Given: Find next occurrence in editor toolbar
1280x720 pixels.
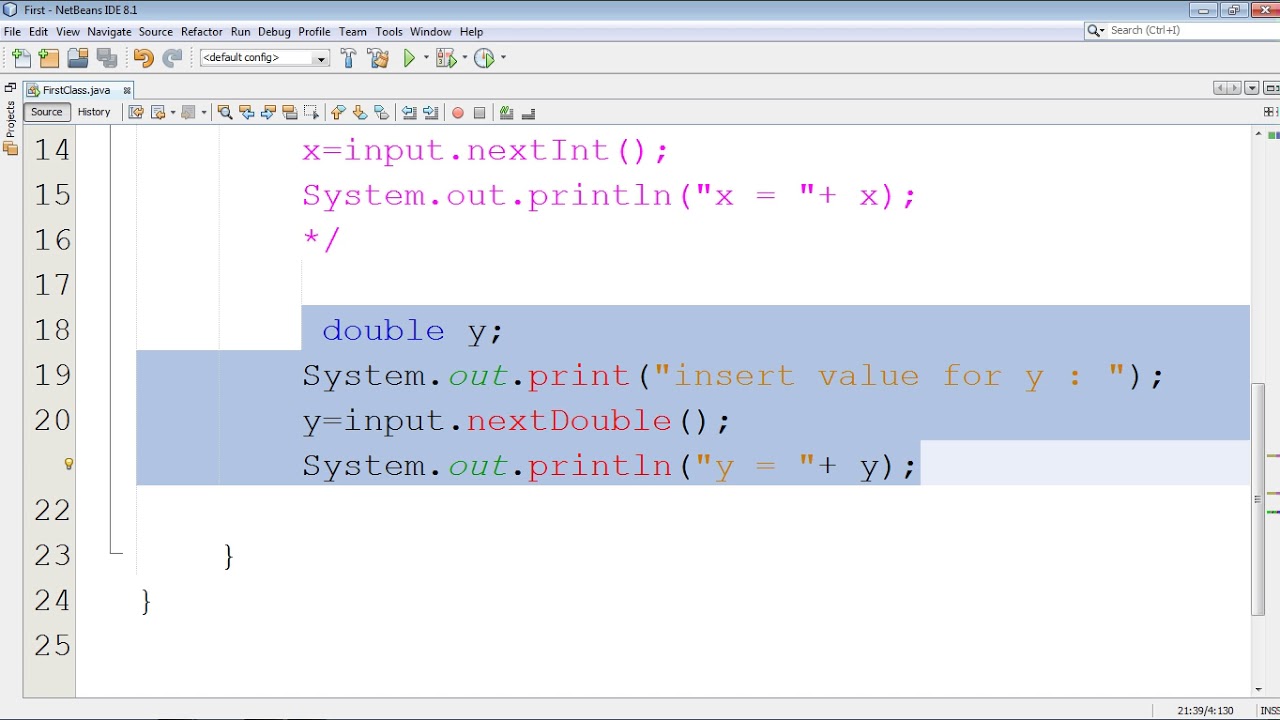Looking at the screenshot, I should pyautogui.click(x=268, y=113).
